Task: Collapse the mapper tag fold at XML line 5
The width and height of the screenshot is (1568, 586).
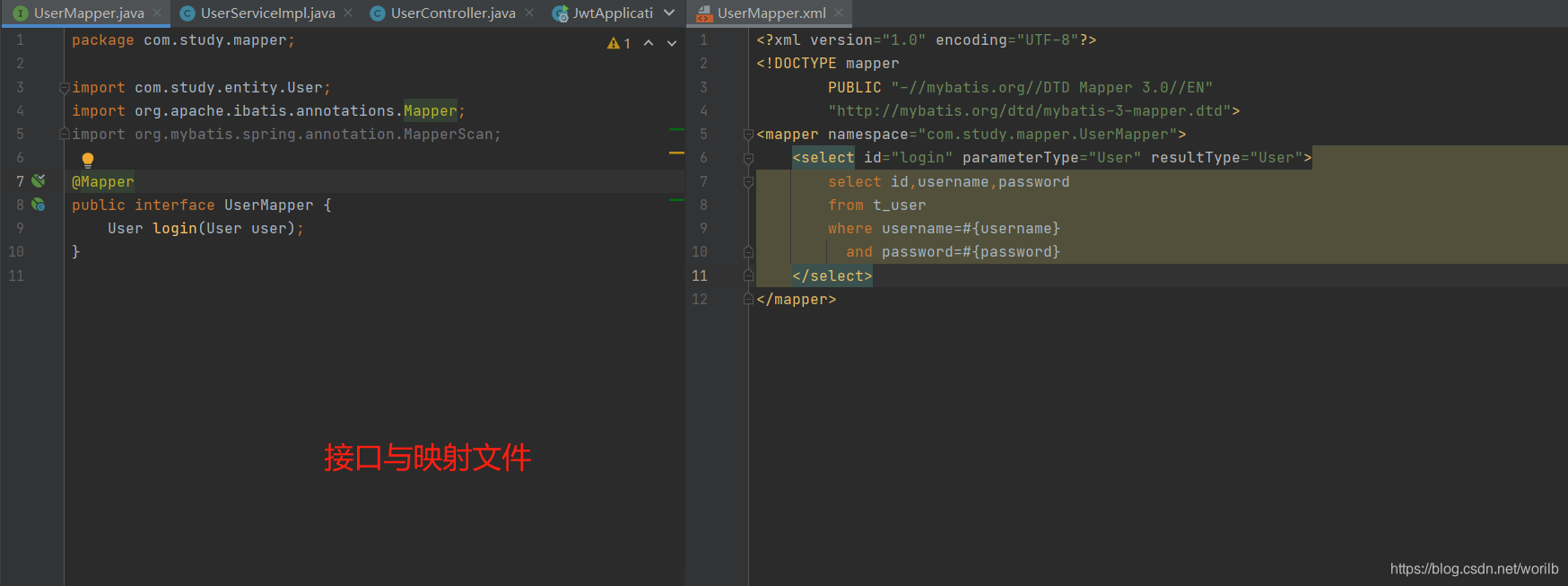Action: point(748,135)
